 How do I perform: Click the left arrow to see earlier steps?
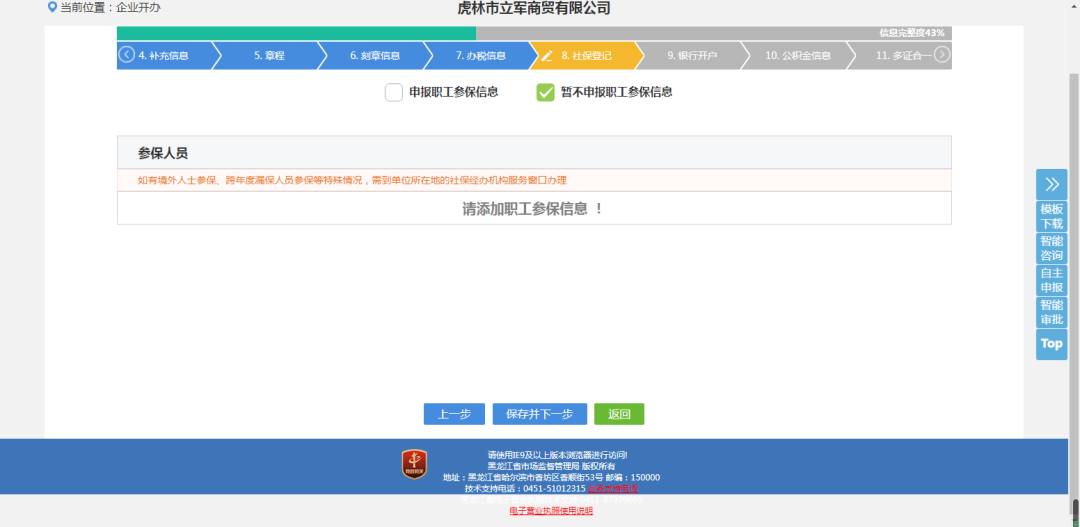(126, 55)
